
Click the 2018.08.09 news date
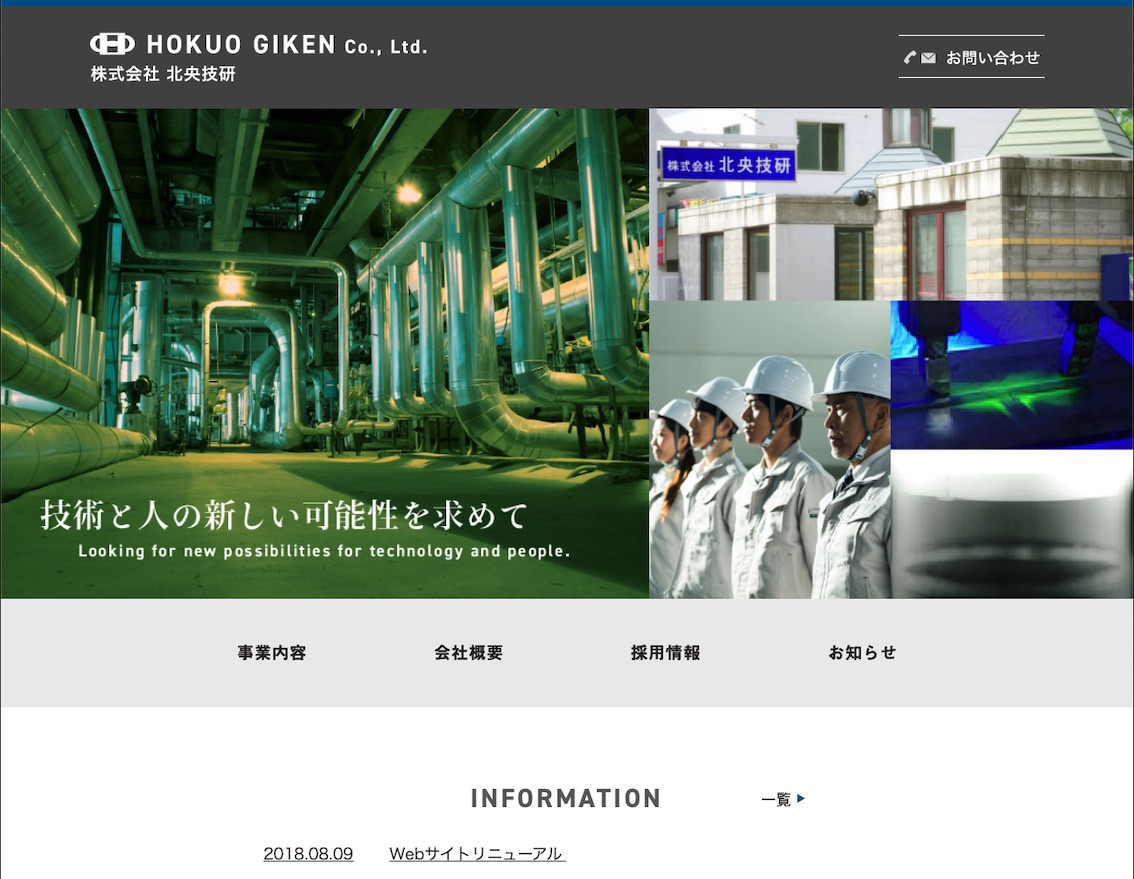[x=308, y=854]
